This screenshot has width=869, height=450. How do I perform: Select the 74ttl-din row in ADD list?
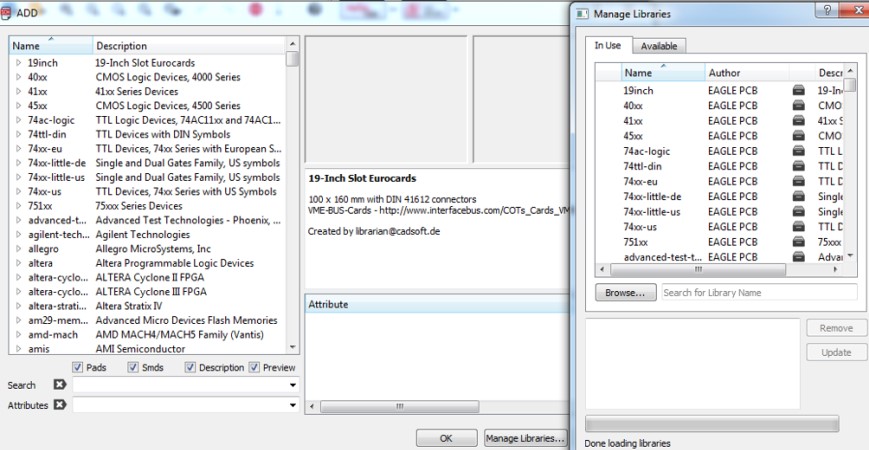click(x=148, y=134)
